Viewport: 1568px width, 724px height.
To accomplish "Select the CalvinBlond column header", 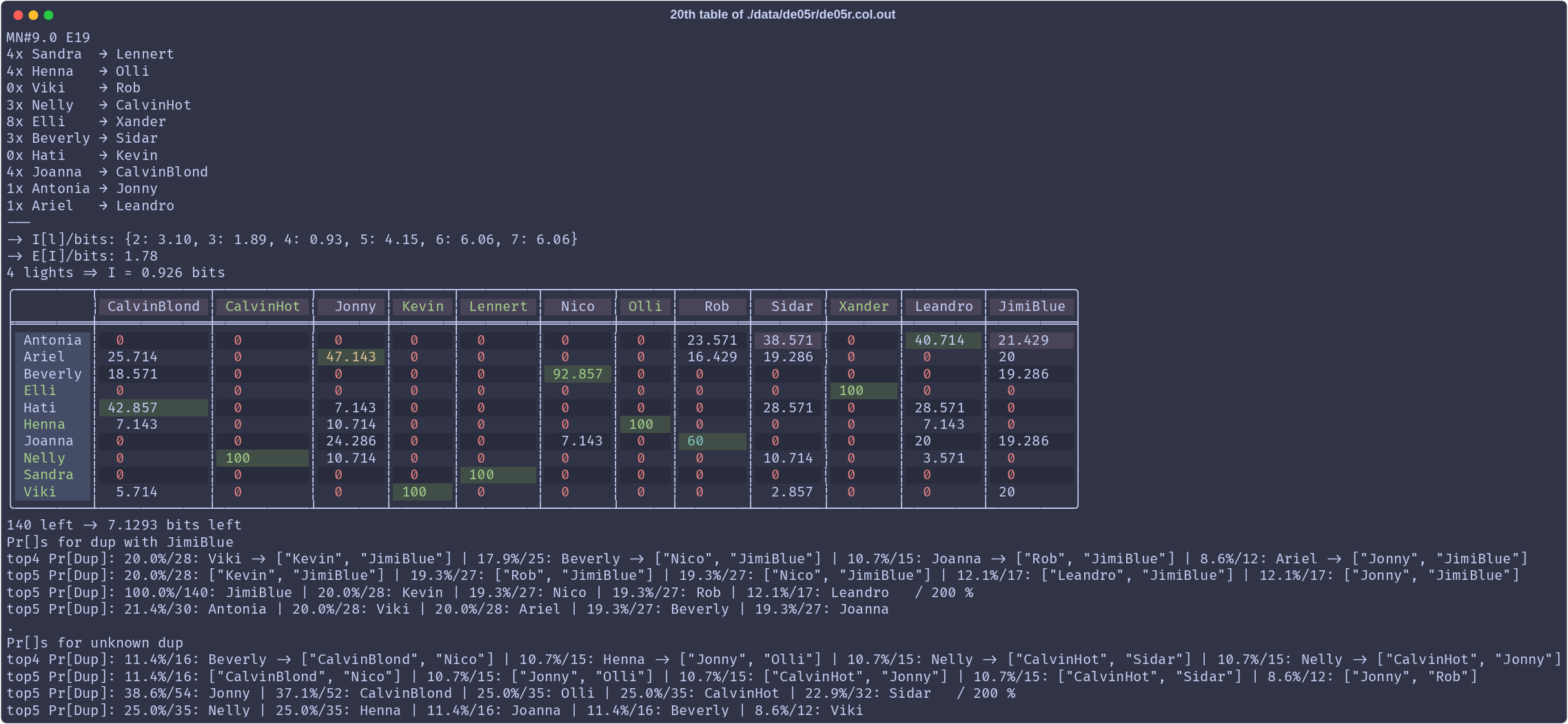I will point(153,307).
